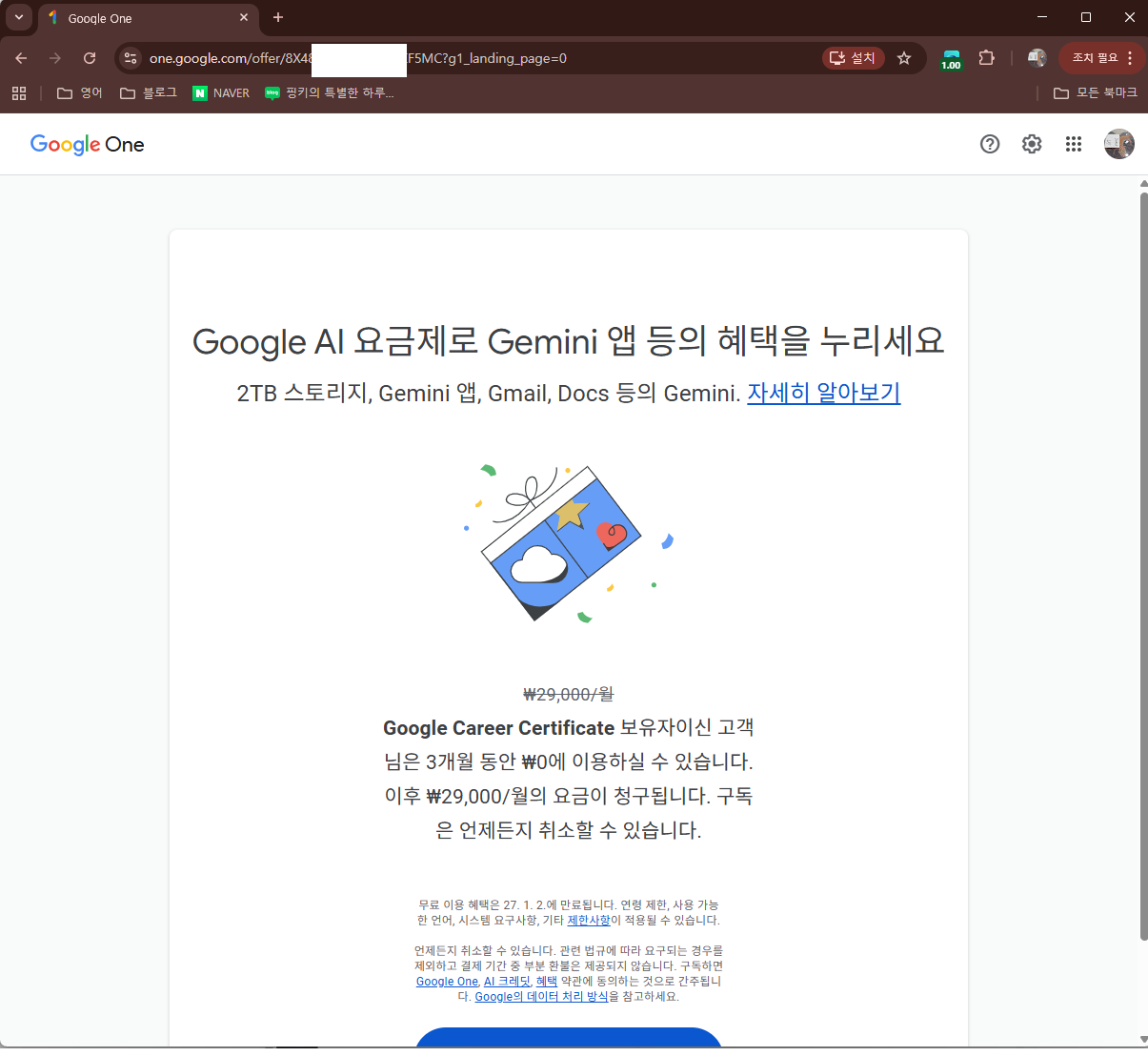This screenshot has width=1148, height=1056.
Task: Open Google One settings gear
Action: pos(1032,144)
